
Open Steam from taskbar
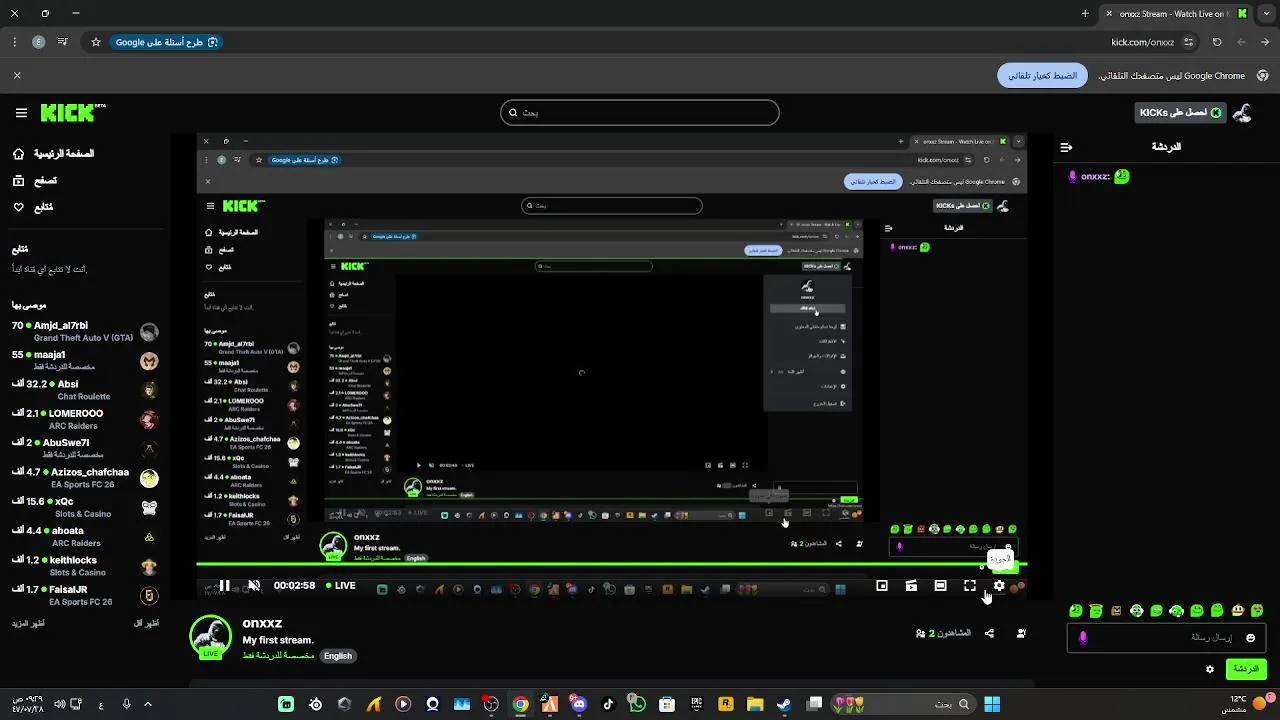tap(785, 704)
